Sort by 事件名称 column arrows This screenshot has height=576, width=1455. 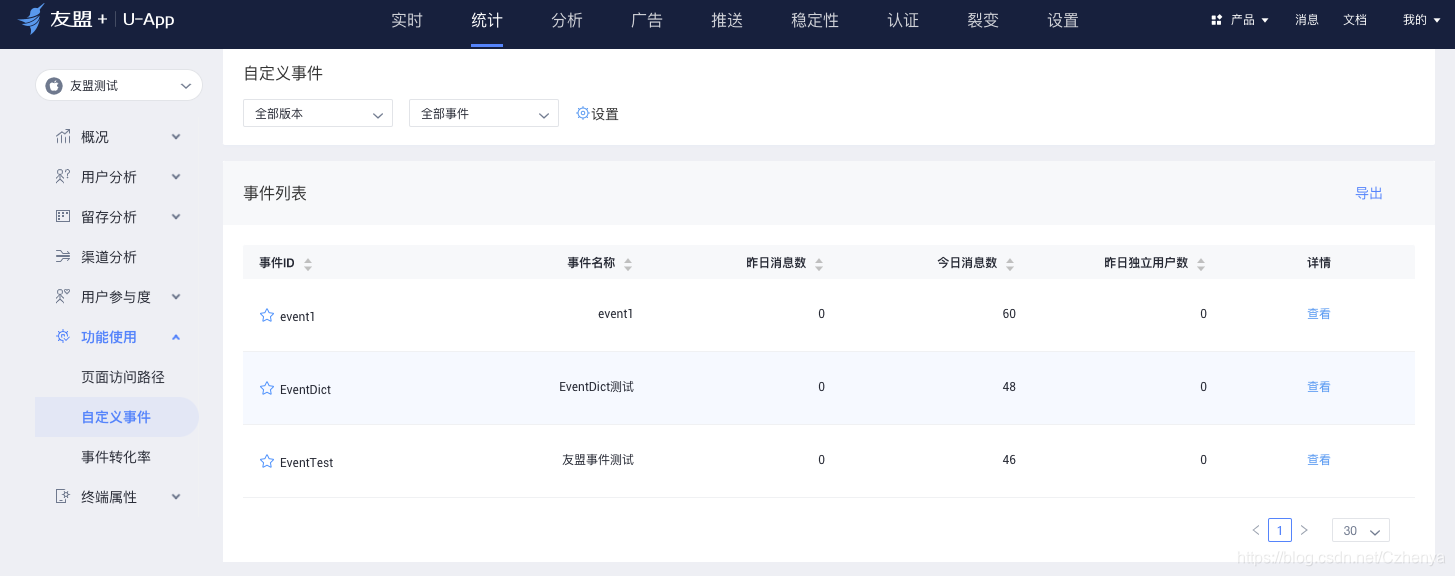point(628,264)
